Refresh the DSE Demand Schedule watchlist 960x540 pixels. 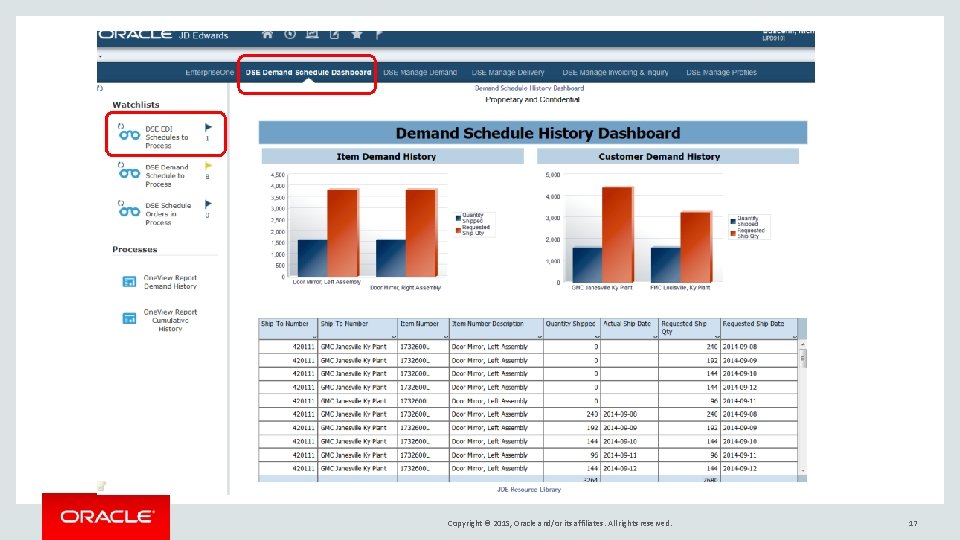point(121,165)
